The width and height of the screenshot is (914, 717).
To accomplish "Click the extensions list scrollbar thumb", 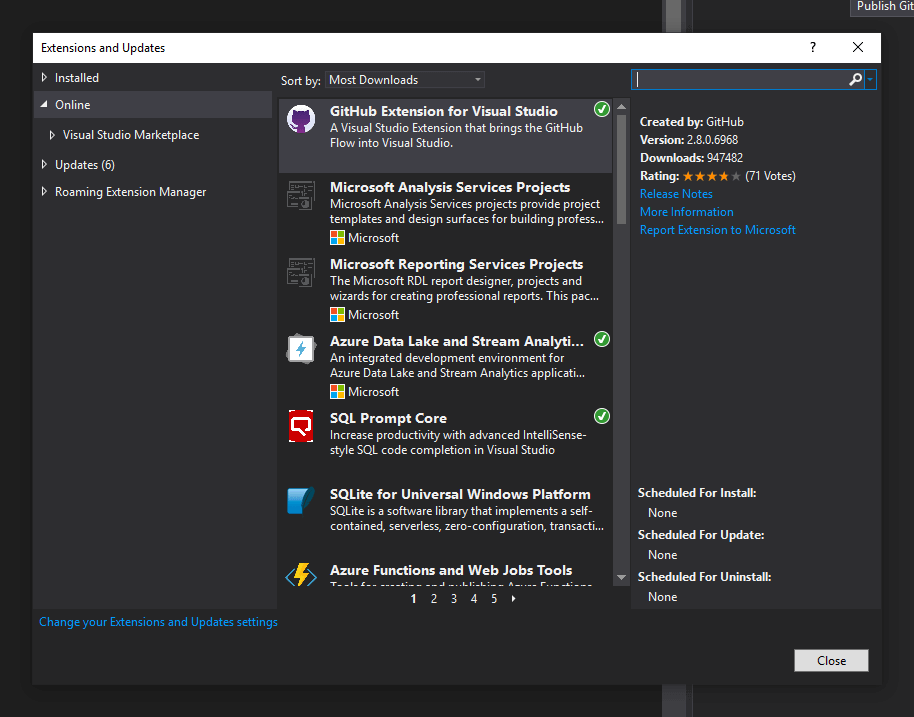I will pos(621,169).
